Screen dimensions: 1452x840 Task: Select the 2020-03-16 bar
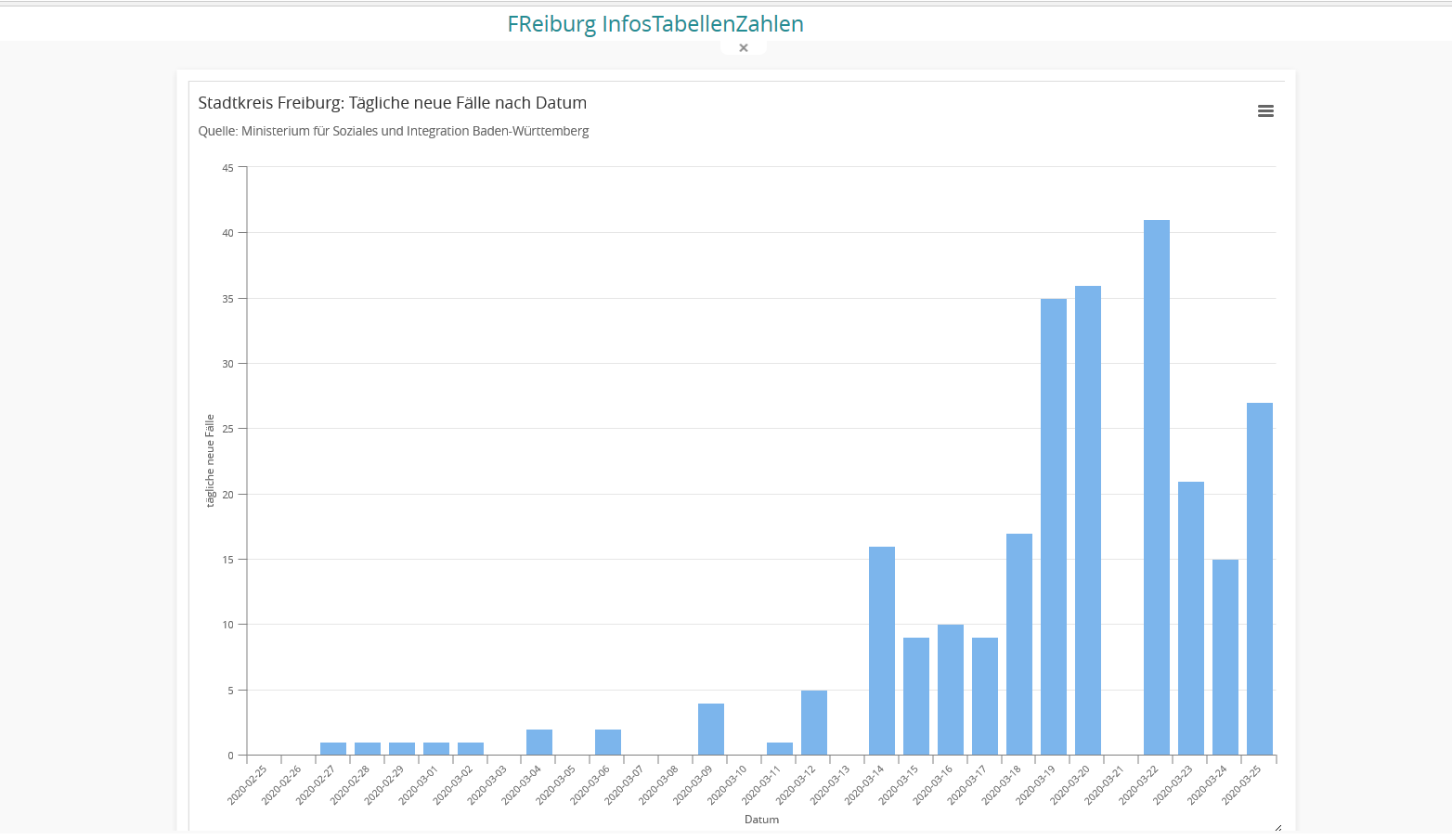(x=950, y=690)
